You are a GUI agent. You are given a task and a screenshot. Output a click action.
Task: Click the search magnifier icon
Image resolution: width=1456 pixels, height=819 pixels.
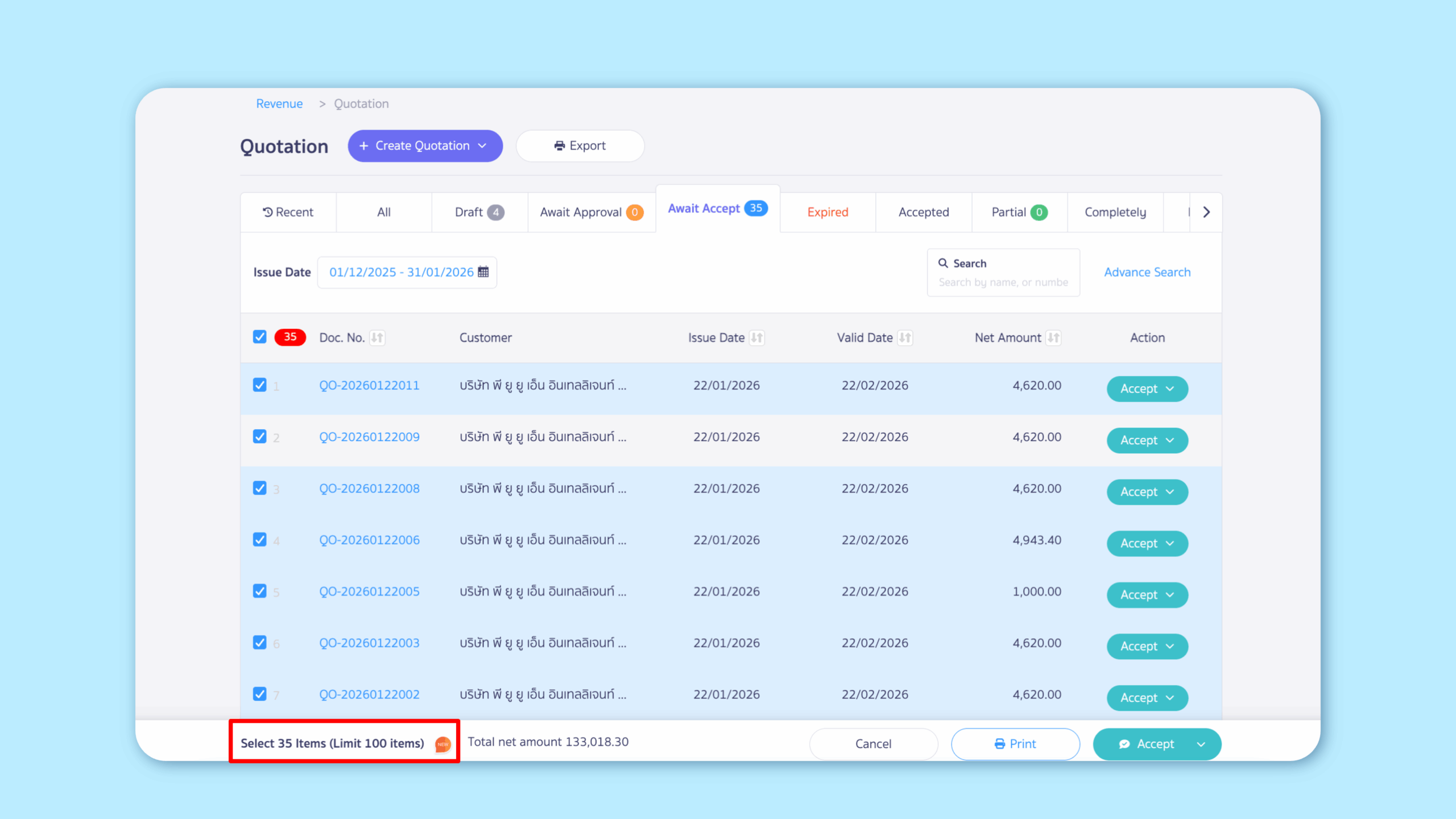(943, 263)
